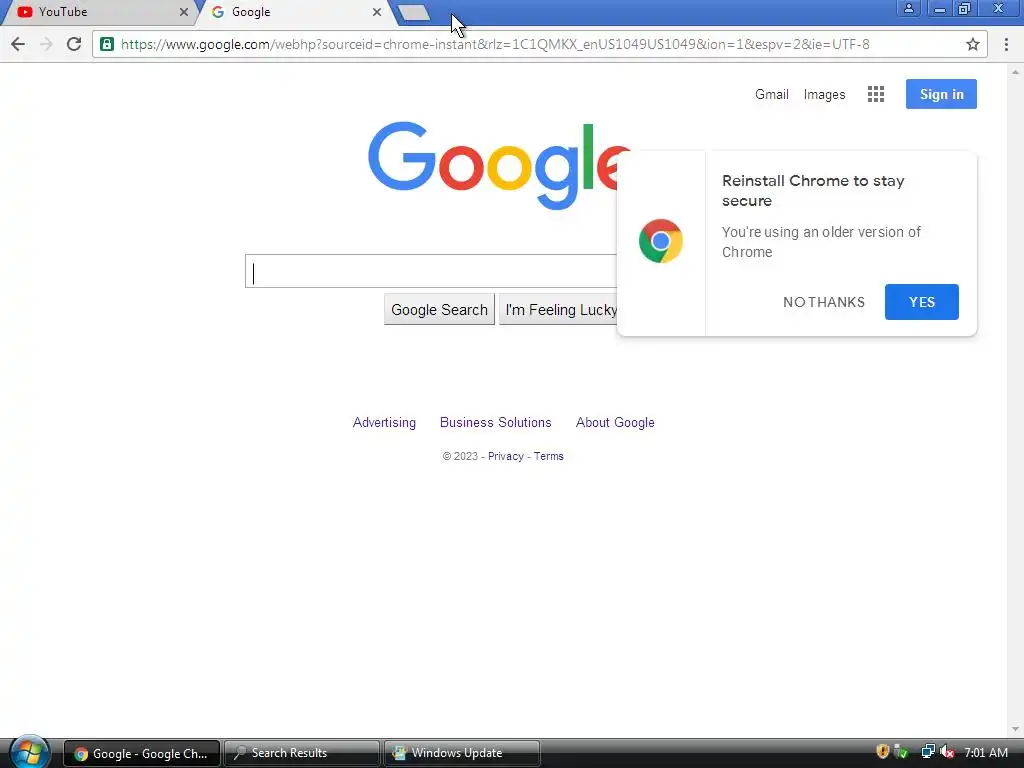Click the I'm Feeling Lucky button
The height and width of the screenshot is (768, 1024).
coord(560,310)
